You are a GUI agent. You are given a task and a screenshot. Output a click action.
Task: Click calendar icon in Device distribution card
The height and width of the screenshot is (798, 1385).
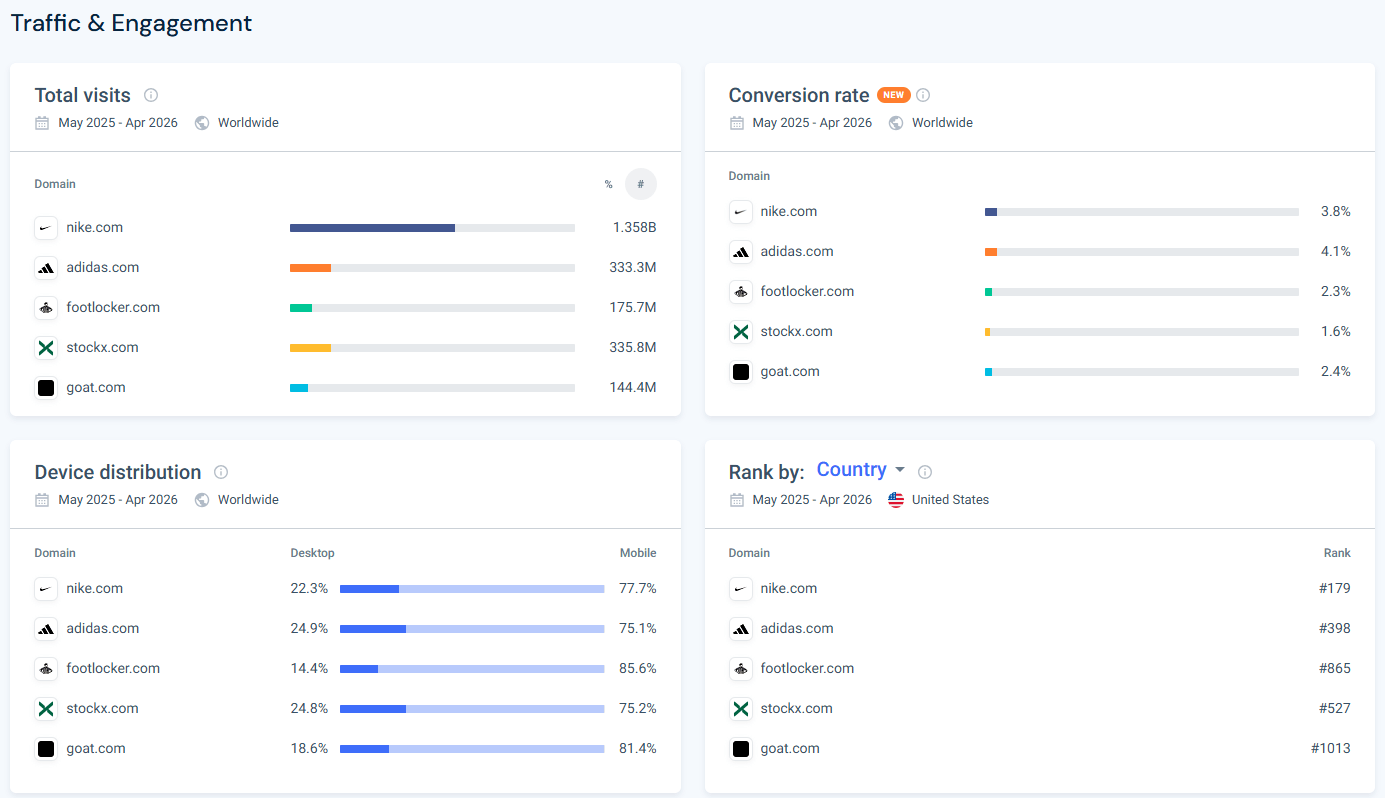pyautogui.click(x=42, y=500)
